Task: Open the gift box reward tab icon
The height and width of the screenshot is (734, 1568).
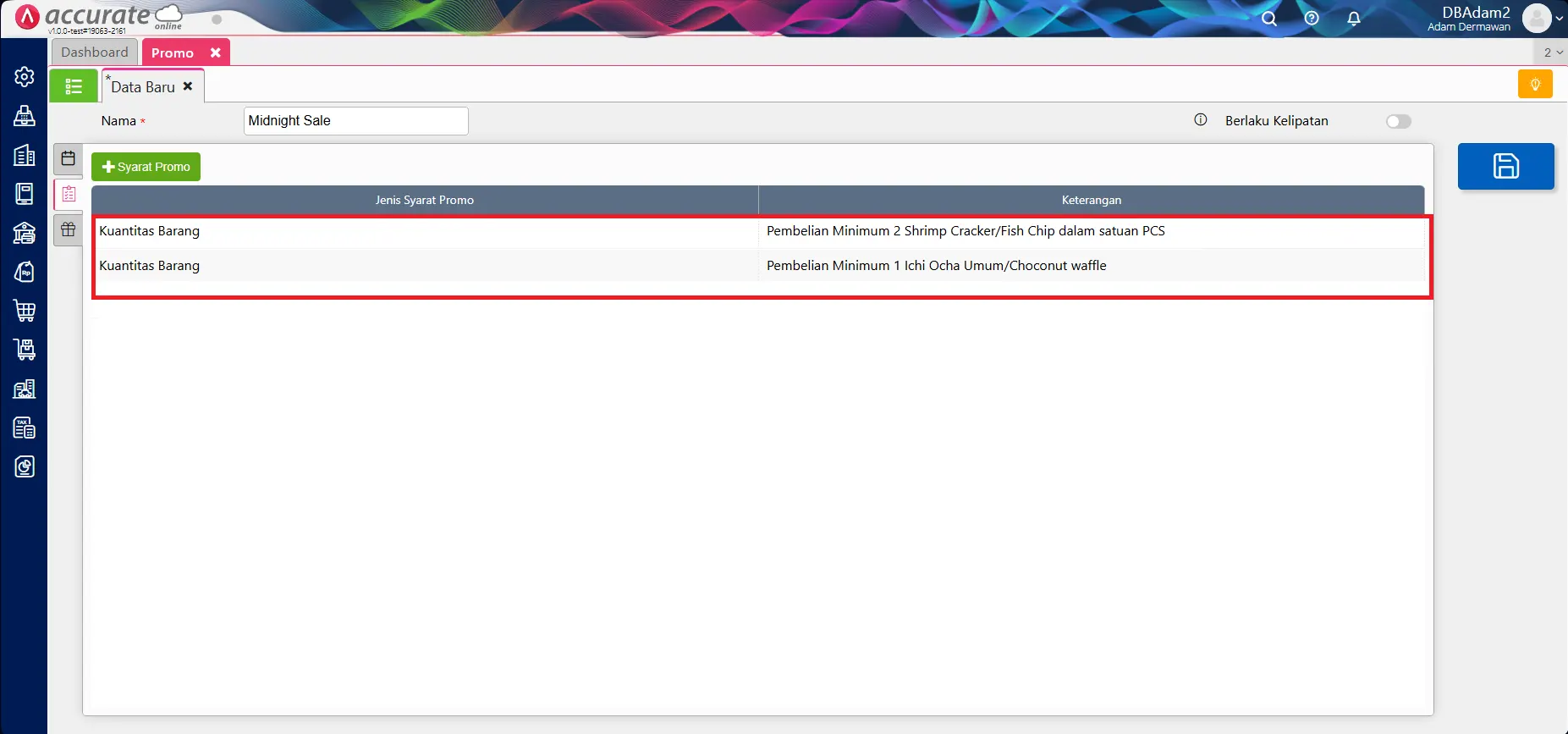Action: click(x=69, y=229)
